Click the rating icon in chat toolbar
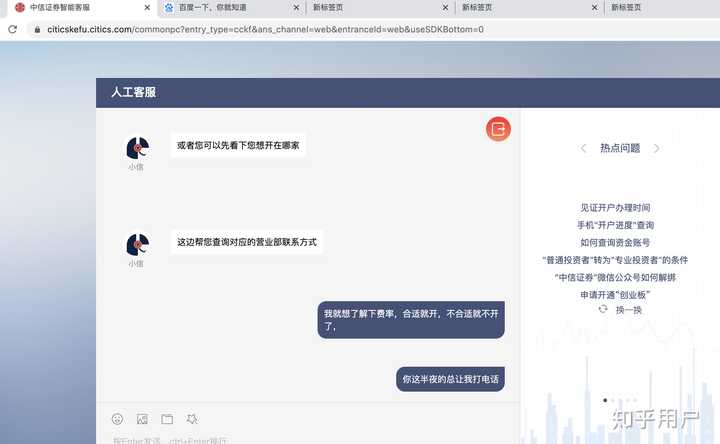The width and height of the screenshot is (720, 444). [x=192, y=419]
